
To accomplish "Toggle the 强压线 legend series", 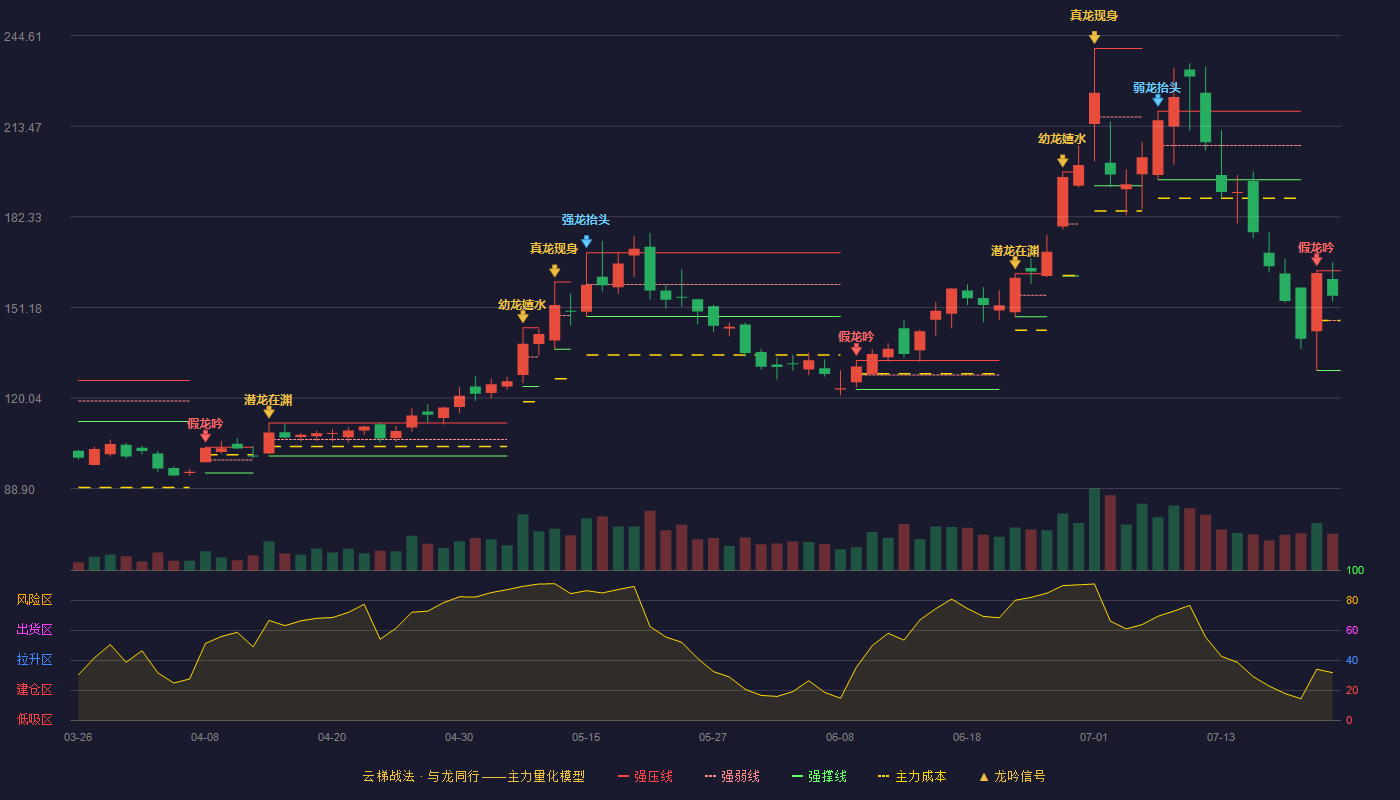I will click(x=645, y=776).
